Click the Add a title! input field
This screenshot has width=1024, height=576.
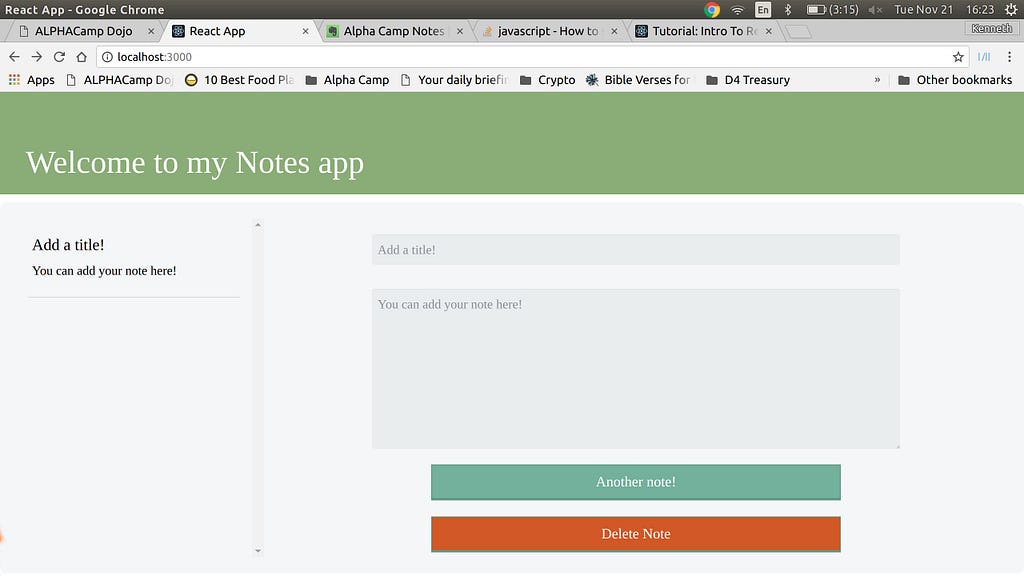(635, 249)
